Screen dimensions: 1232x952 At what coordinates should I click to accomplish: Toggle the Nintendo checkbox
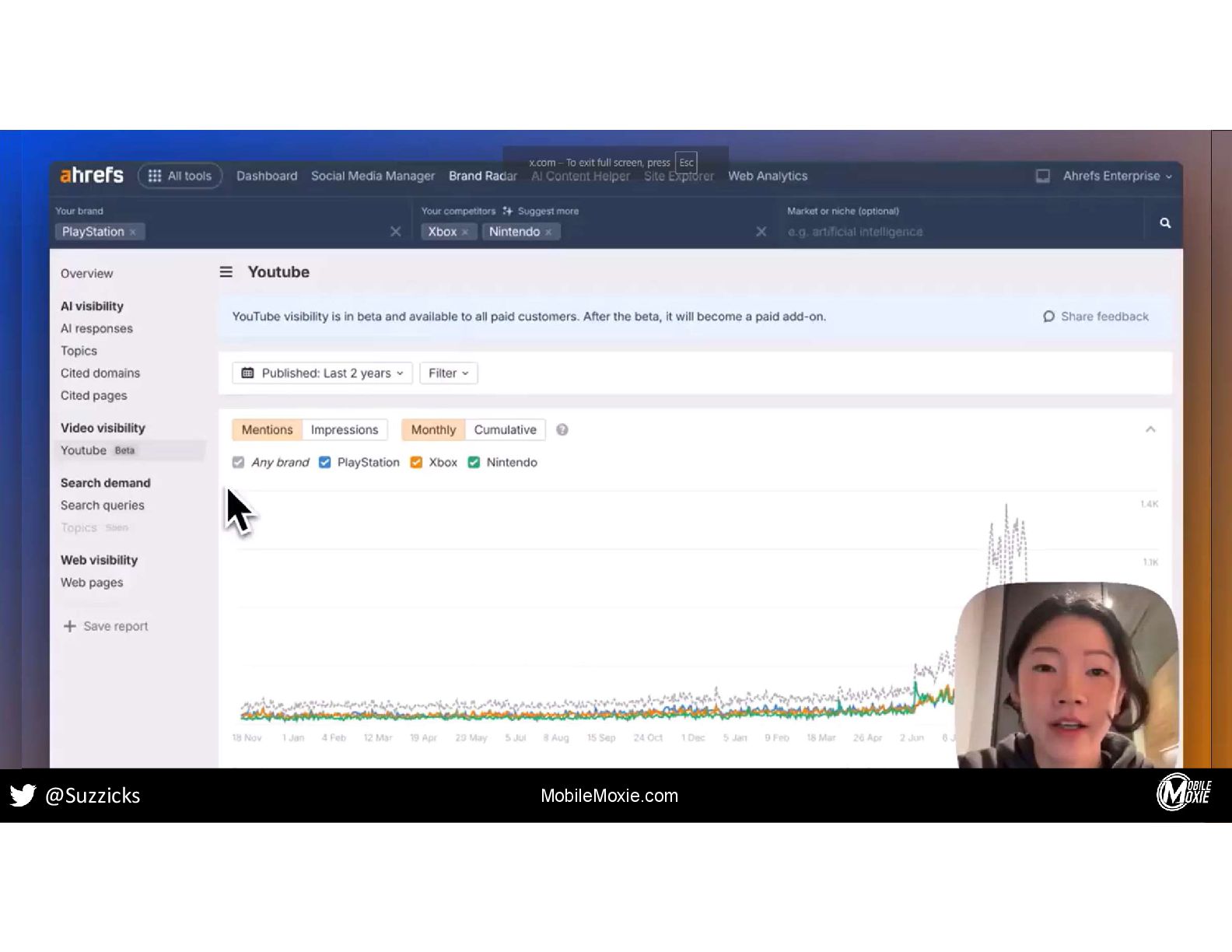pyautogui.click(x=474, y=463)
